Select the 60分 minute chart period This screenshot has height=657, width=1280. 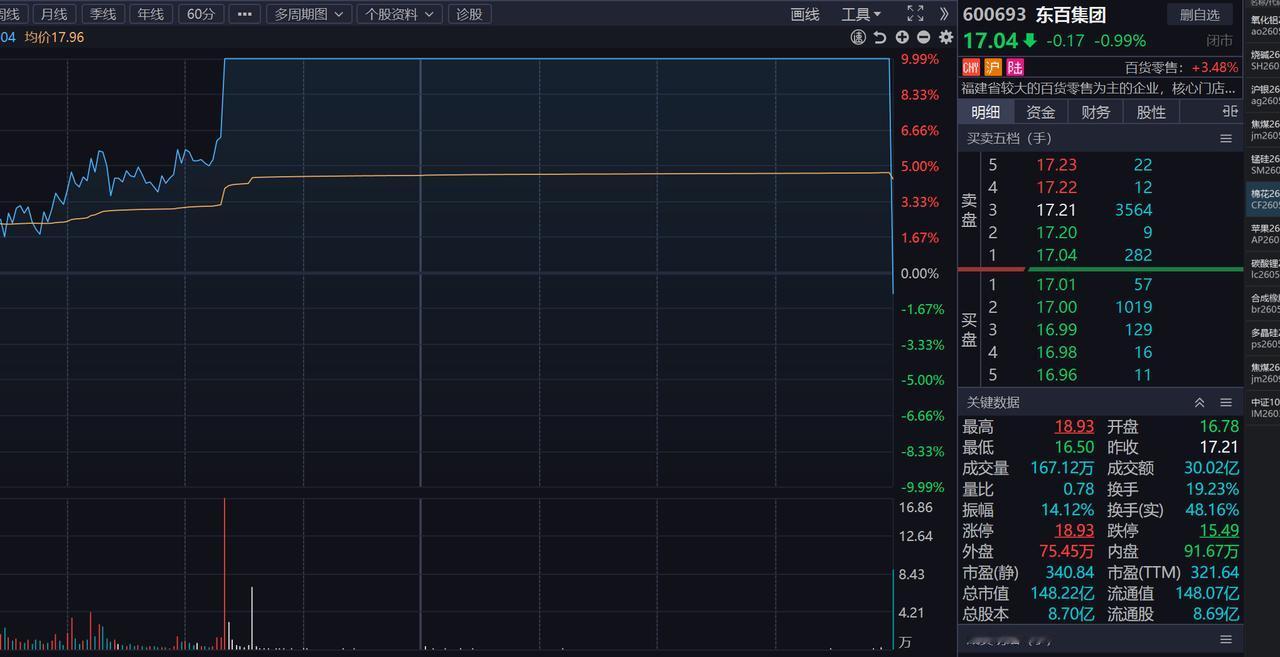tap(201, 14)
